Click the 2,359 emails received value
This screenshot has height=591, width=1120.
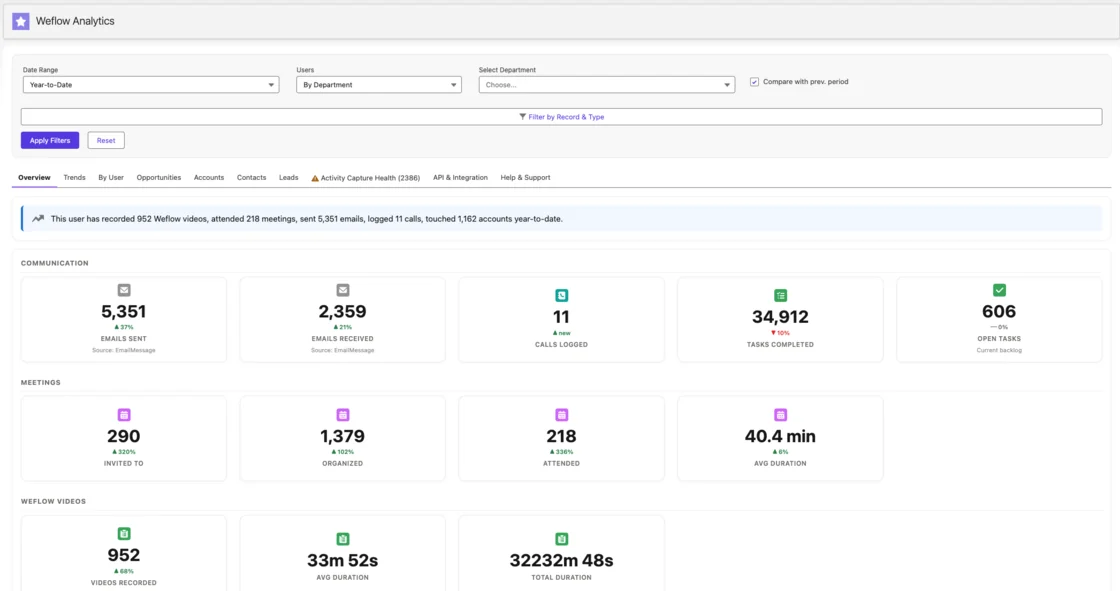pyautogui.click(x=343, y=312)
